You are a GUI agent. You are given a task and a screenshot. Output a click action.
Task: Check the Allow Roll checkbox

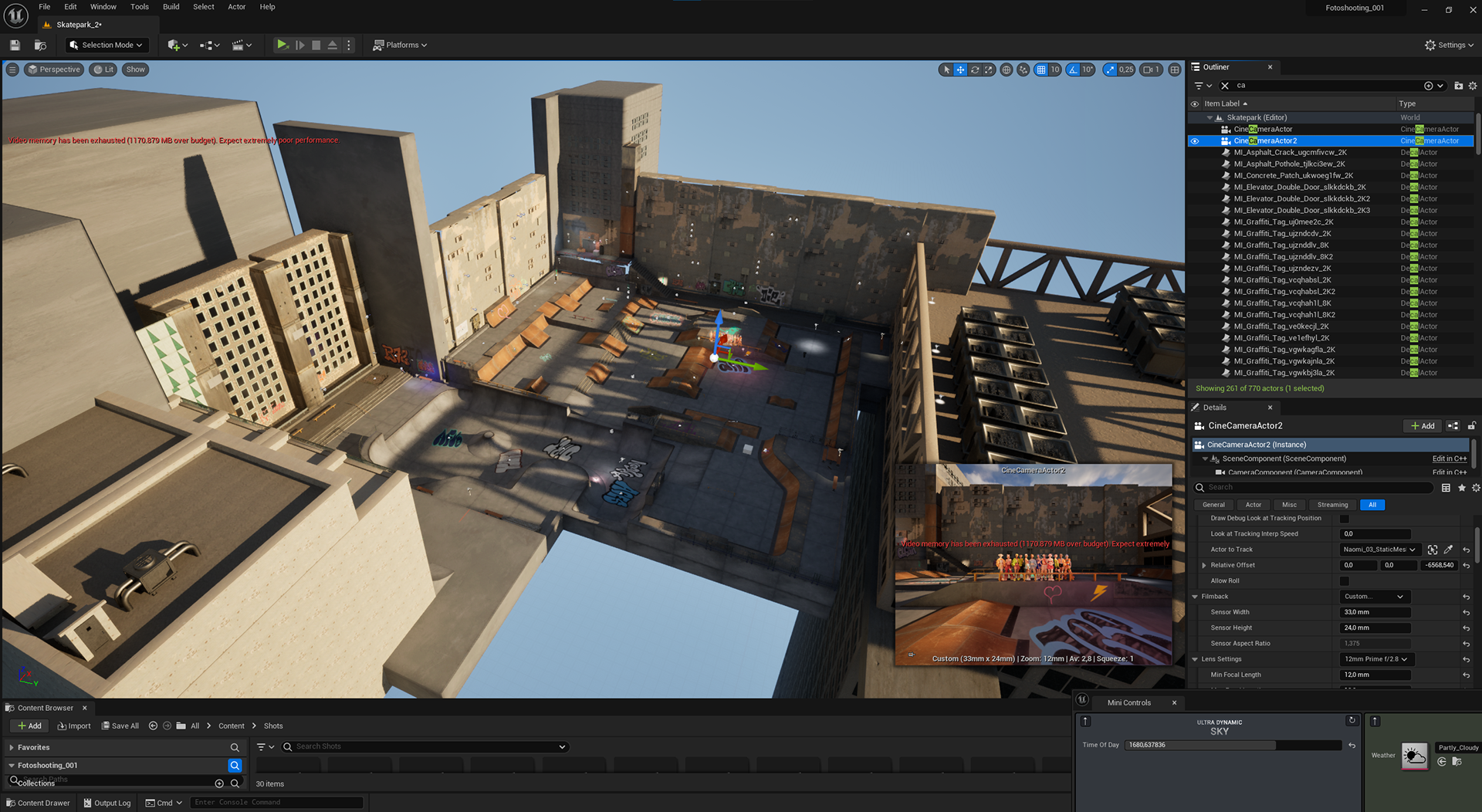[x=1345, y=581]
